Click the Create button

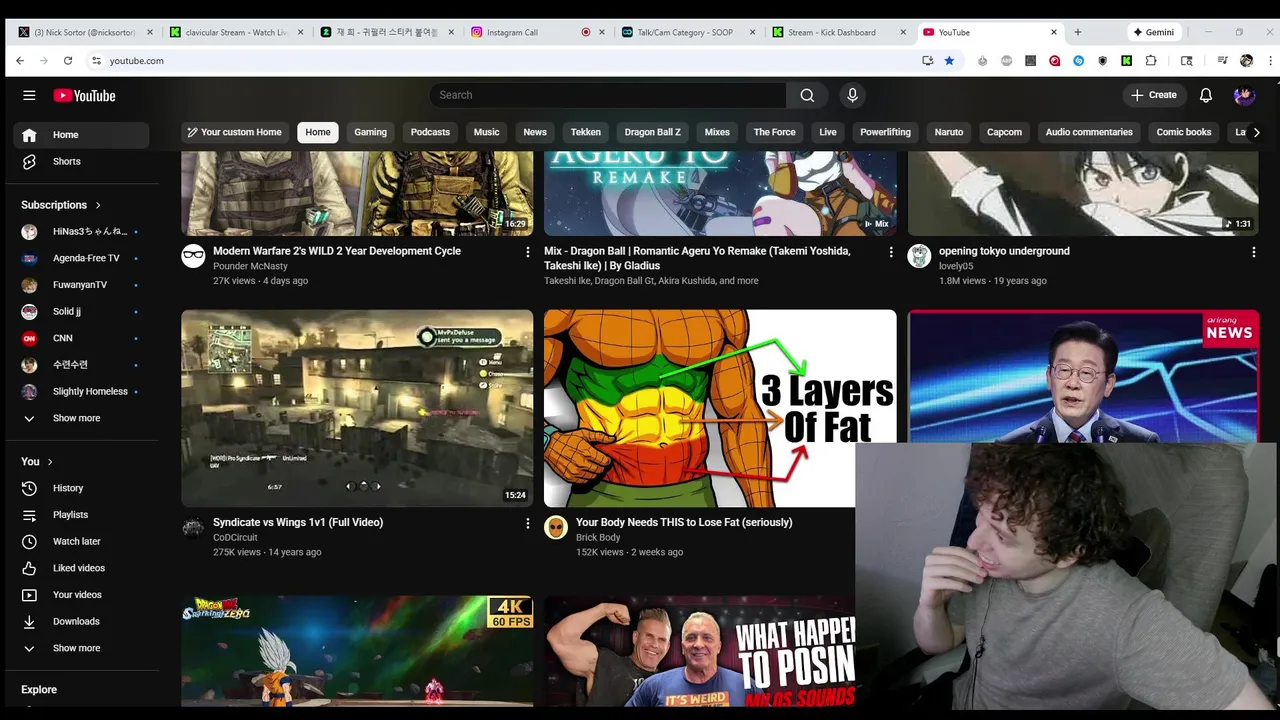point(1153,95)
